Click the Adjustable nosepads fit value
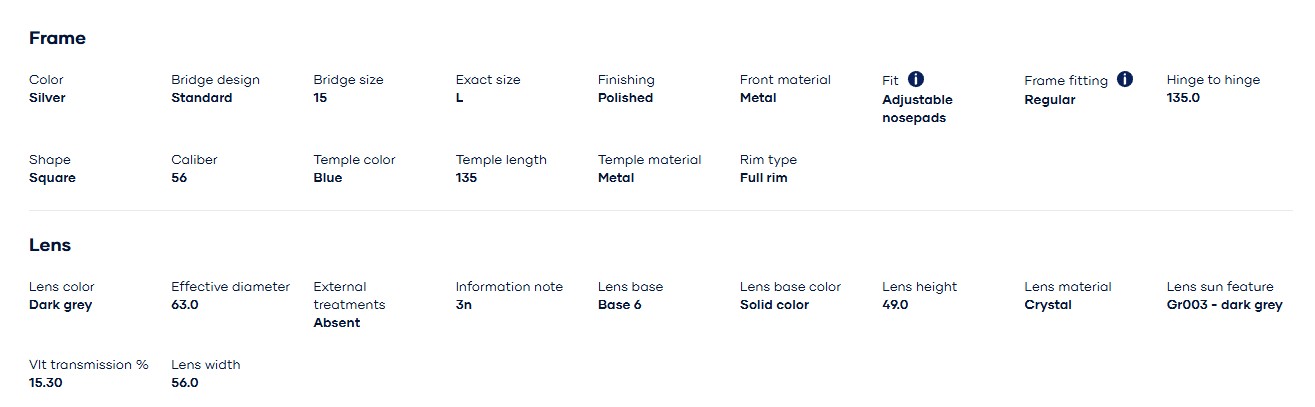Viewport: 1315px width, 407px height. (917, 109)
